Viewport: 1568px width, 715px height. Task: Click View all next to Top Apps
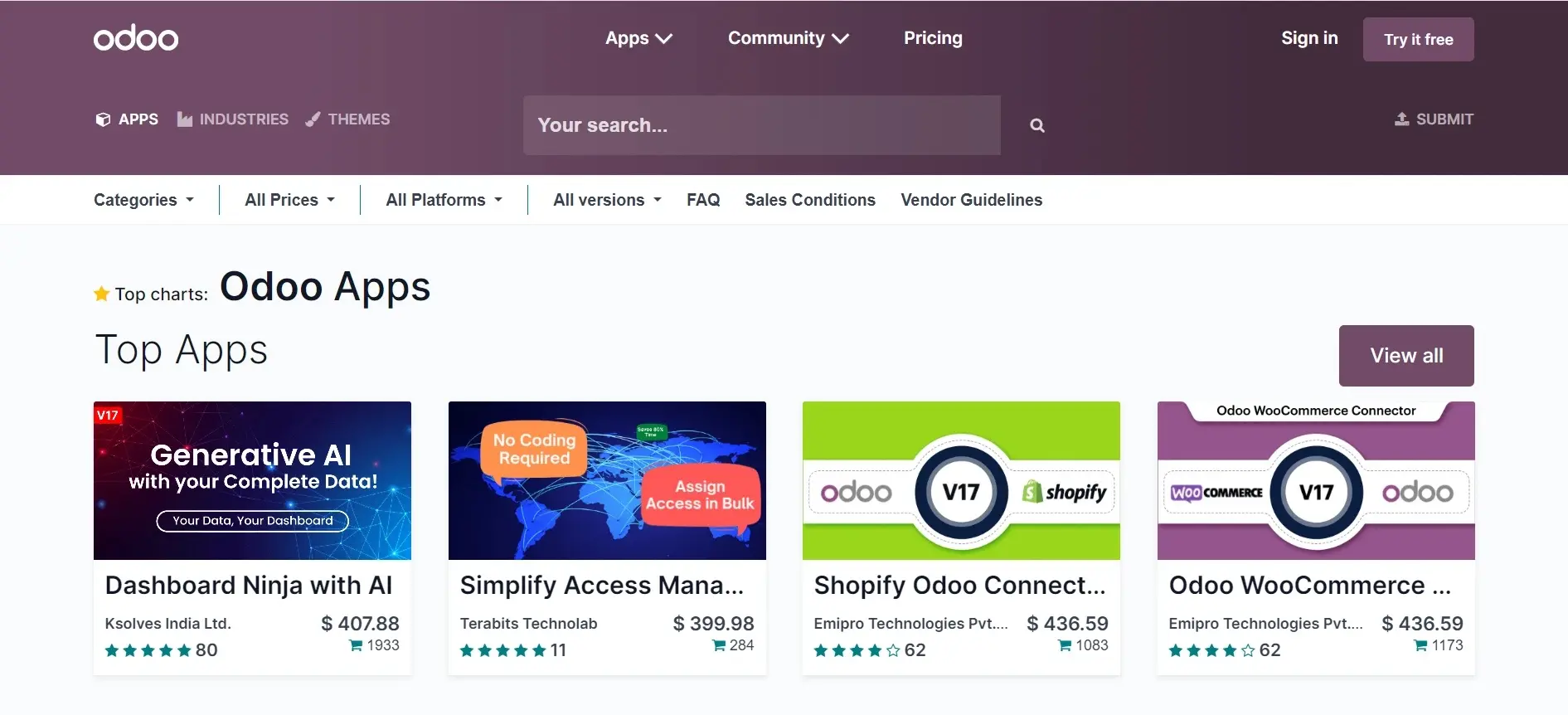click(x=1405, y=355)
